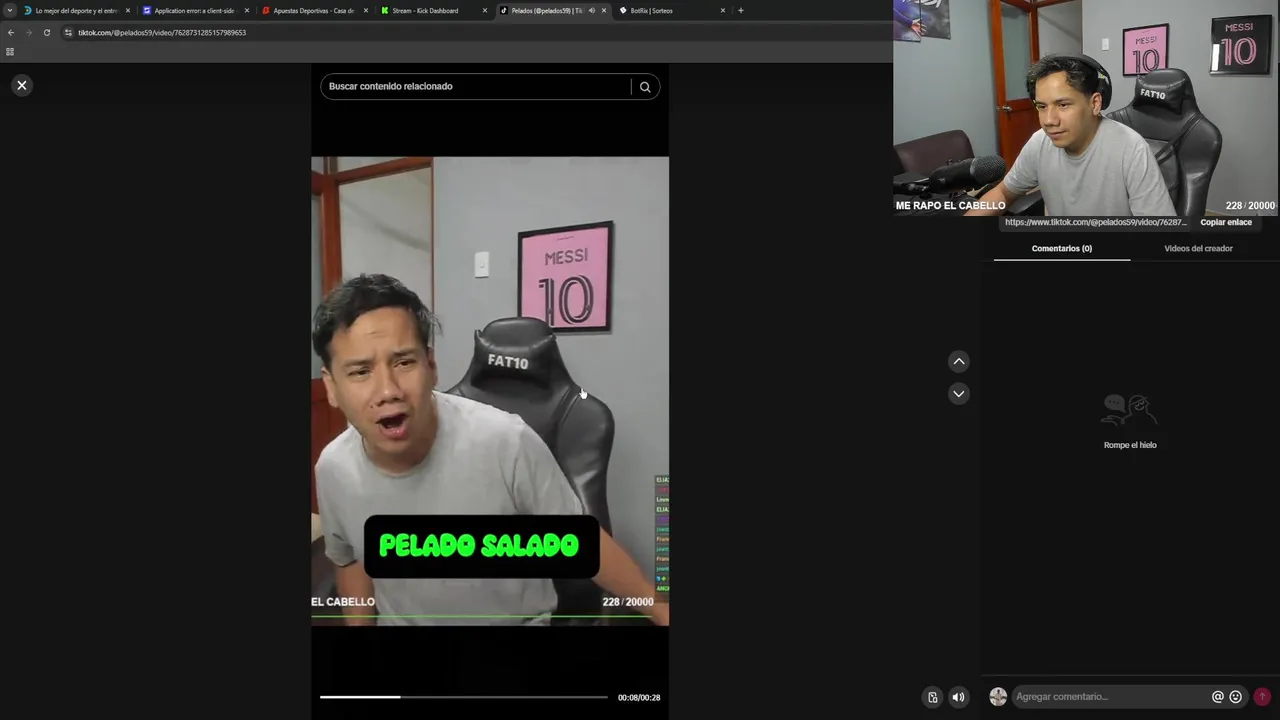Go to next video with down chevron
This screenshot has height=720, width=1280.
pos(959,394)
